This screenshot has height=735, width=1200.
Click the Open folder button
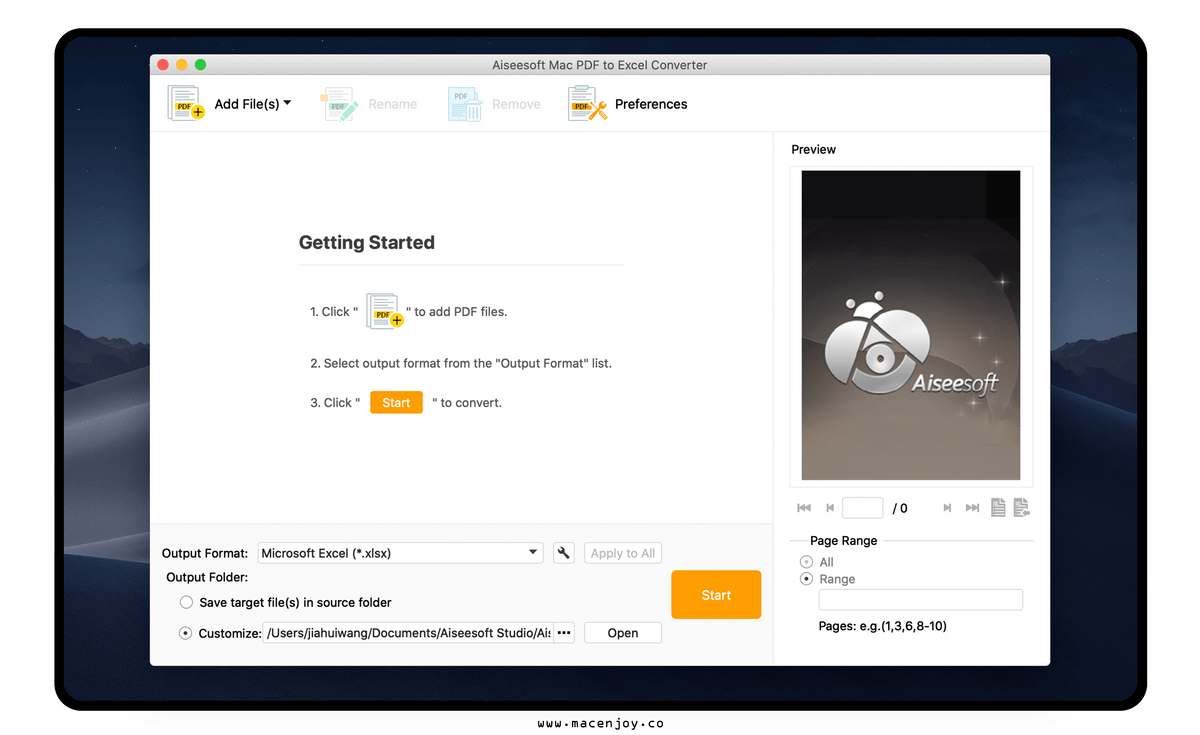point(623,633)
